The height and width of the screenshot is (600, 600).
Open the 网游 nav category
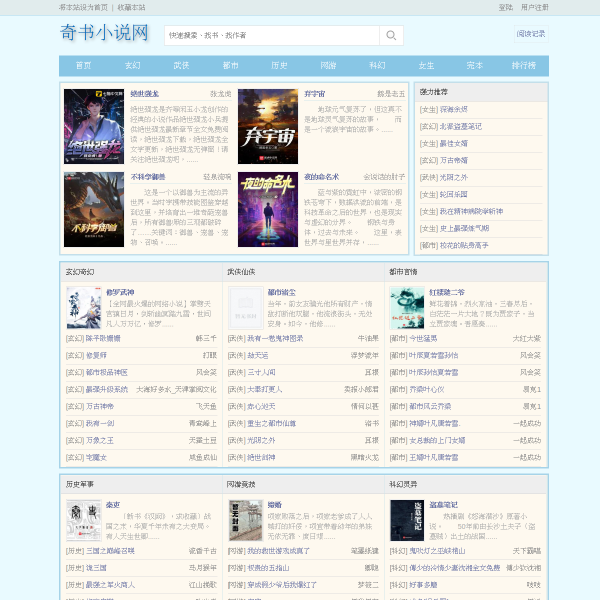click(328, 65)
